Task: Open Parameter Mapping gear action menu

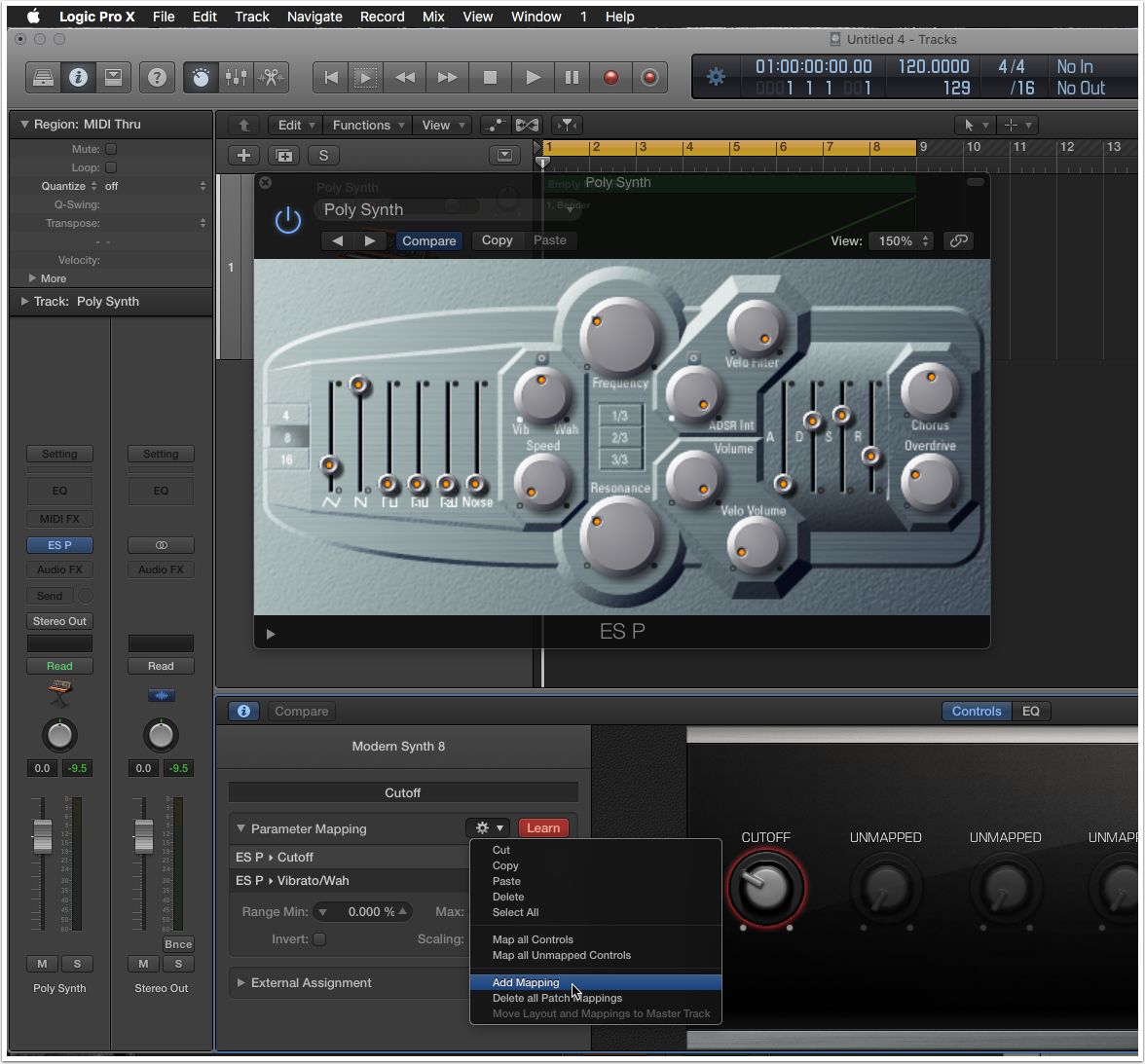Action: (489, 828)
